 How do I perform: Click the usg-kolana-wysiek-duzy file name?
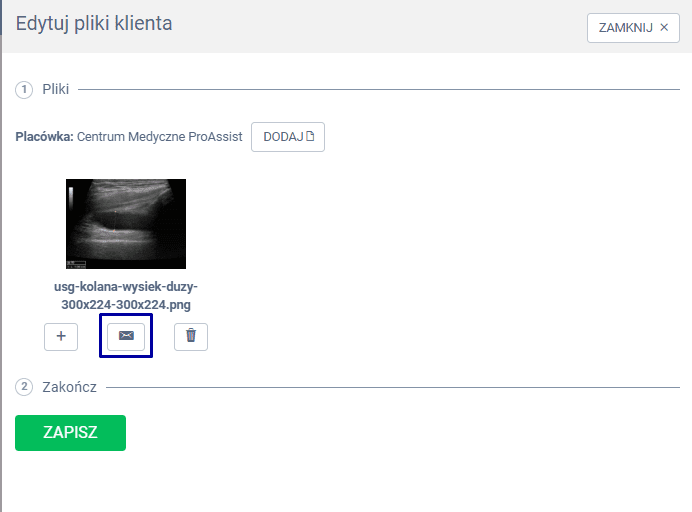(126, 287)
